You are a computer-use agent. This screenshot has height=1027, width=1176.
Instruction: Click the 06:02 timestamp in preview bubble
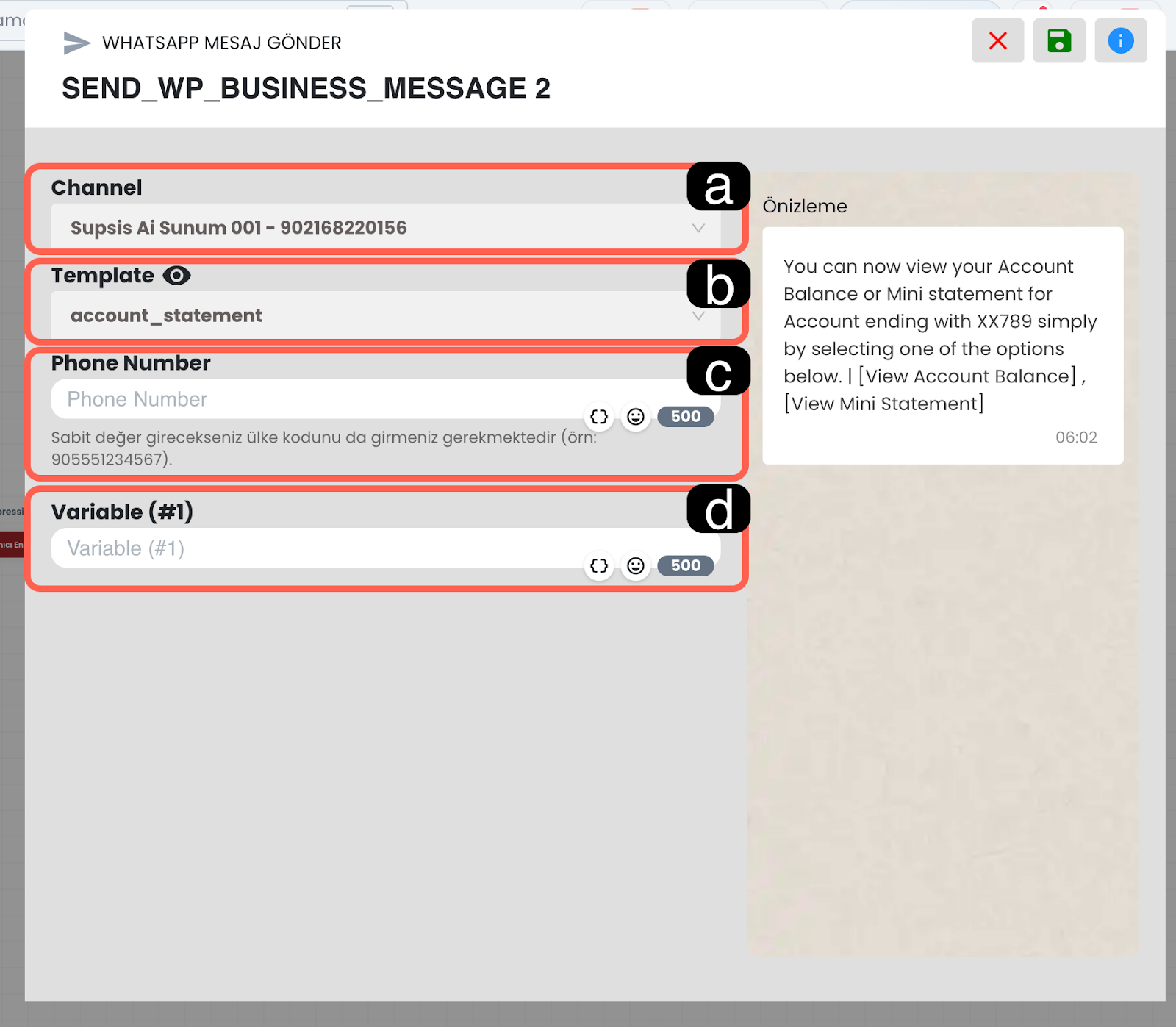coord(1076,437)
